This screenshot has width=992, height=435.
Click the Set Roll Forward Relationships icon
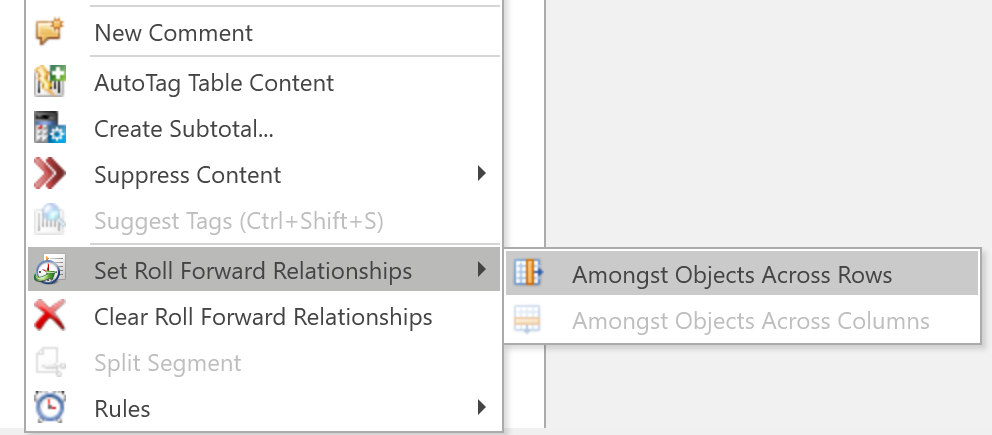pyautogui.click(x=49, y=269)
